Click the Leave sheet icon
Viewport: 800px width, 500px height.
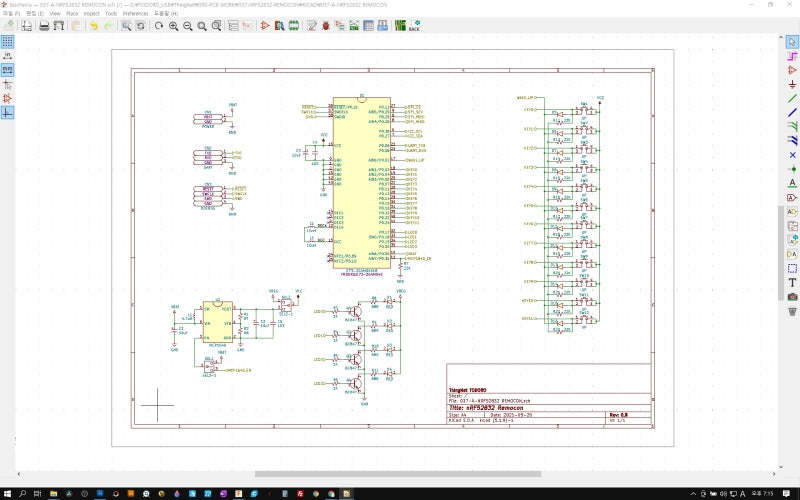(248, 26)
